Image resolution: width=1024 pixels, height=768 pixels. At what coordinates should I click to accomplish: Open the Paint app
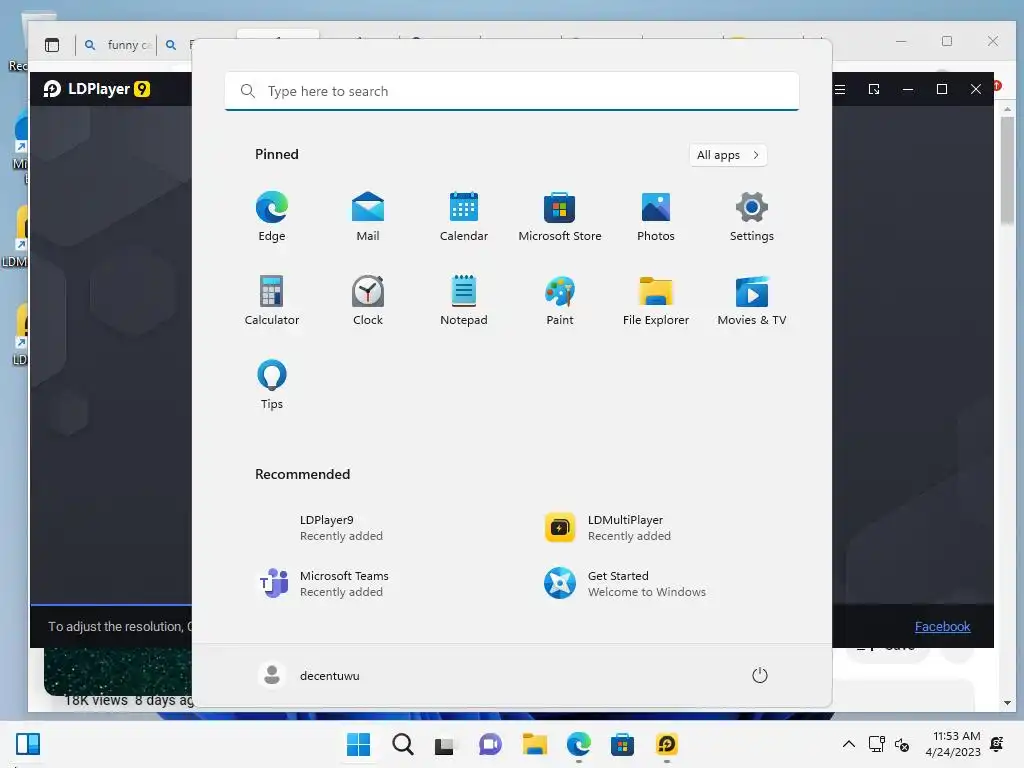pos(560,300)
